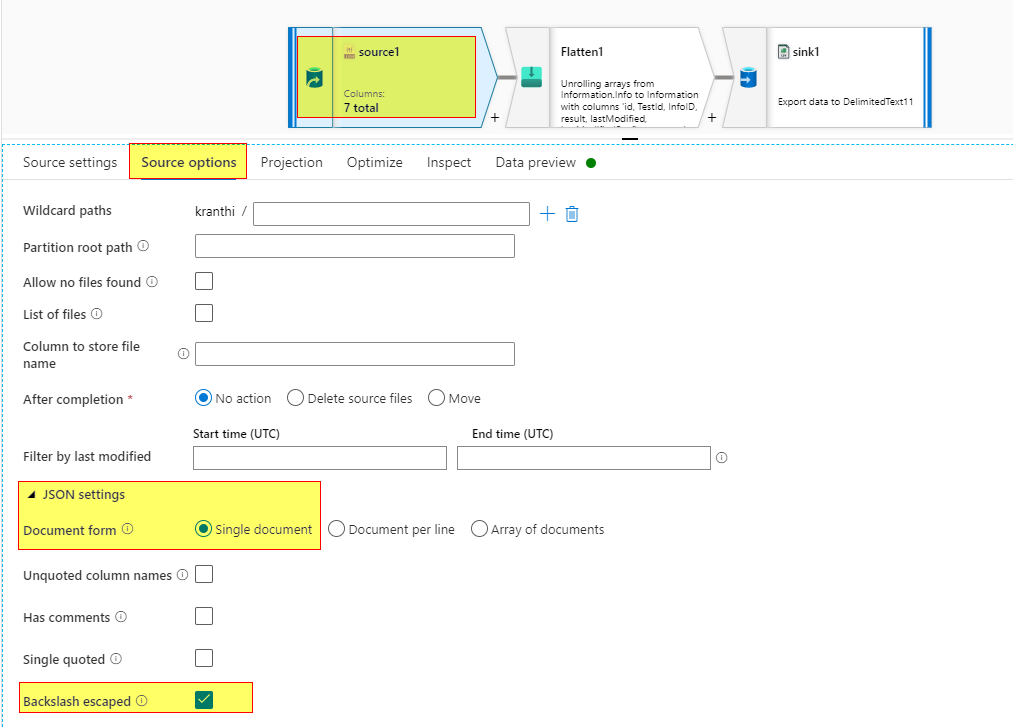This screenshot has width=1013, height=727.
Task: Add a wildcard path with plus icon
Action: pyautogui.click(x=547, y=214)
